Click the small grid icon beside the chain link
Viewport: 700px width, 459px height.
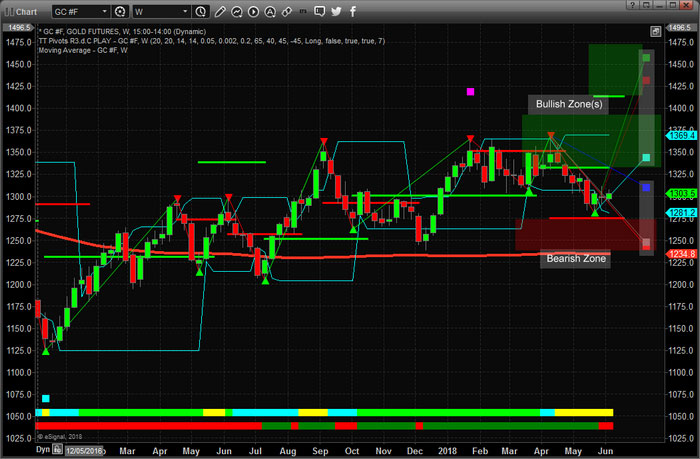point(303,12)
